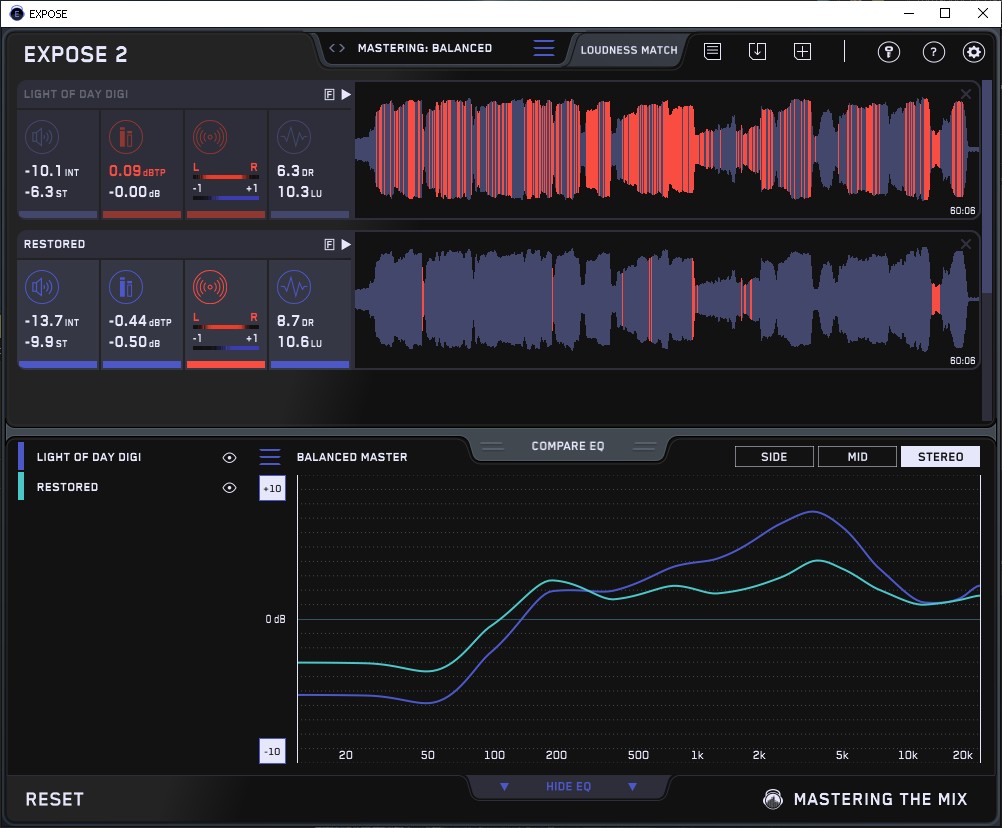Open the key license icon
1002x828 pixels.
(x=889, y=52)
